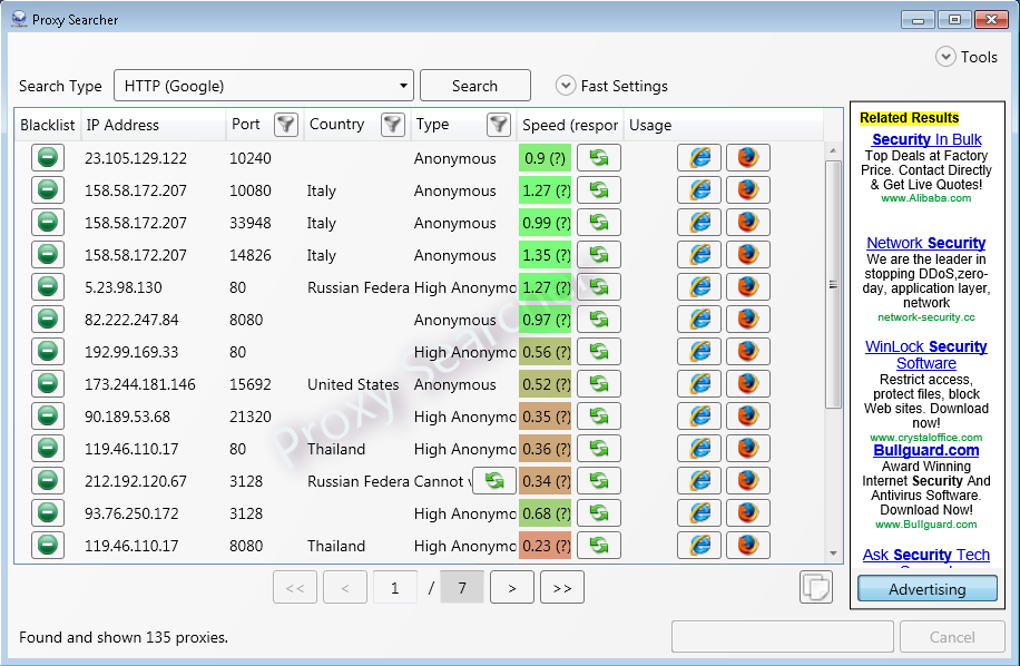This screenshot has width=1020, height=666.
Task: Blacklist proxy 173.244.181.146
Action: 46,384
